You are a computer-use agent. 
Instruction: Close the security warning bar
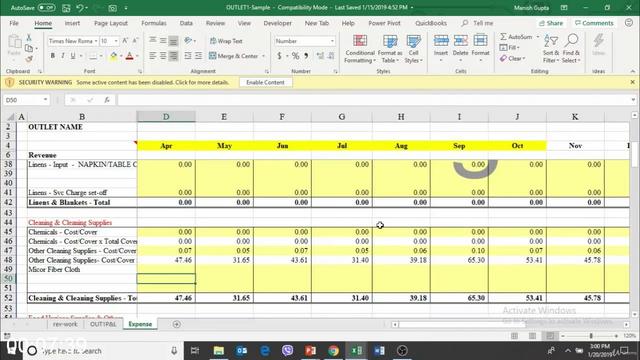[x=632, y=82]
